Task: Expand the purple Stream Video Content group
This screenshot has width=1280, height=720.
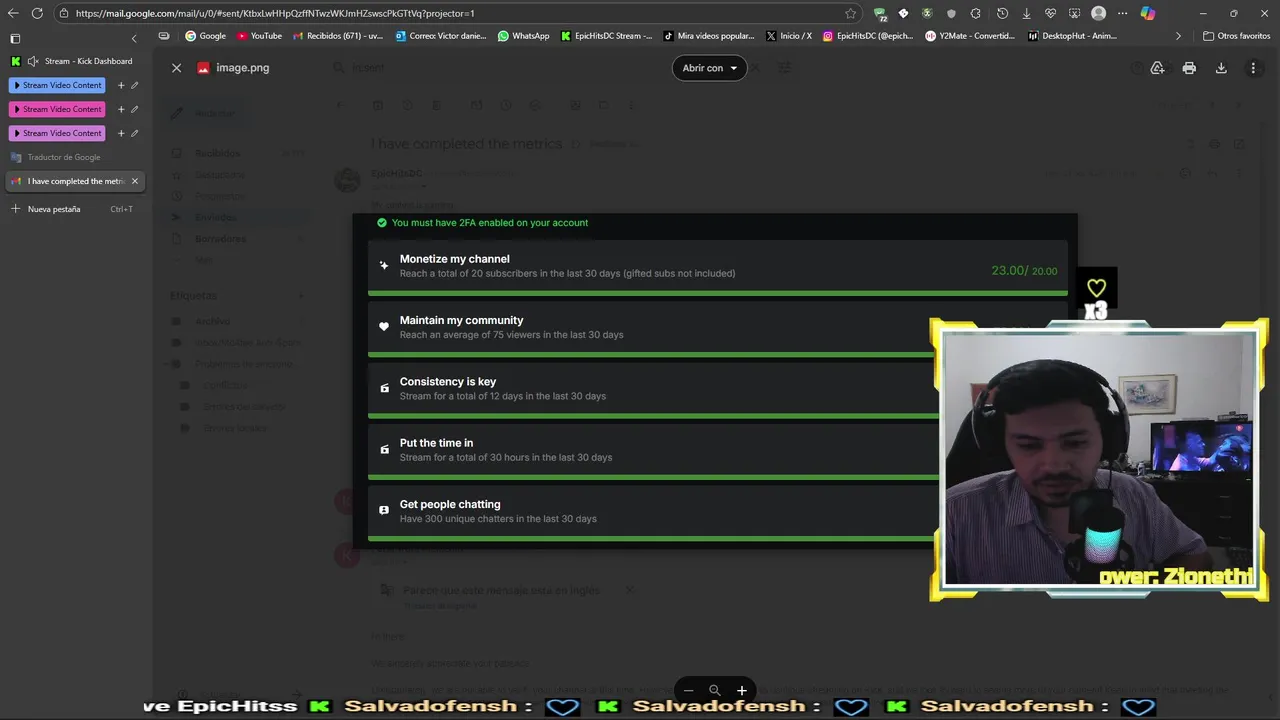Action: [57, 133]
